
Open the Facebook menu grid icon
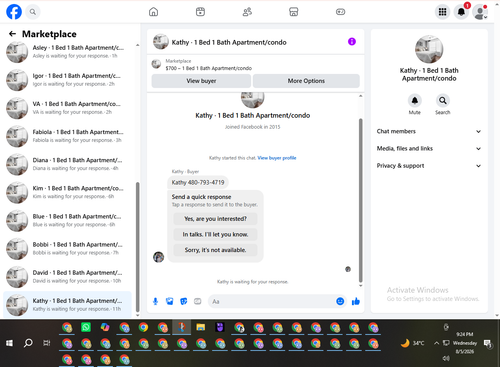click(442, 12)
